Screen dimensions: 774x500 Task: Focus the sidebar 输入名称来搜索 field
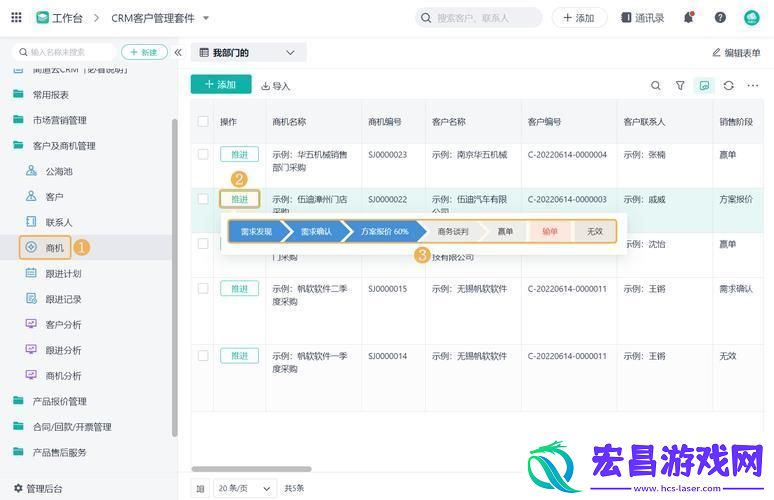(x=66, y=52)
